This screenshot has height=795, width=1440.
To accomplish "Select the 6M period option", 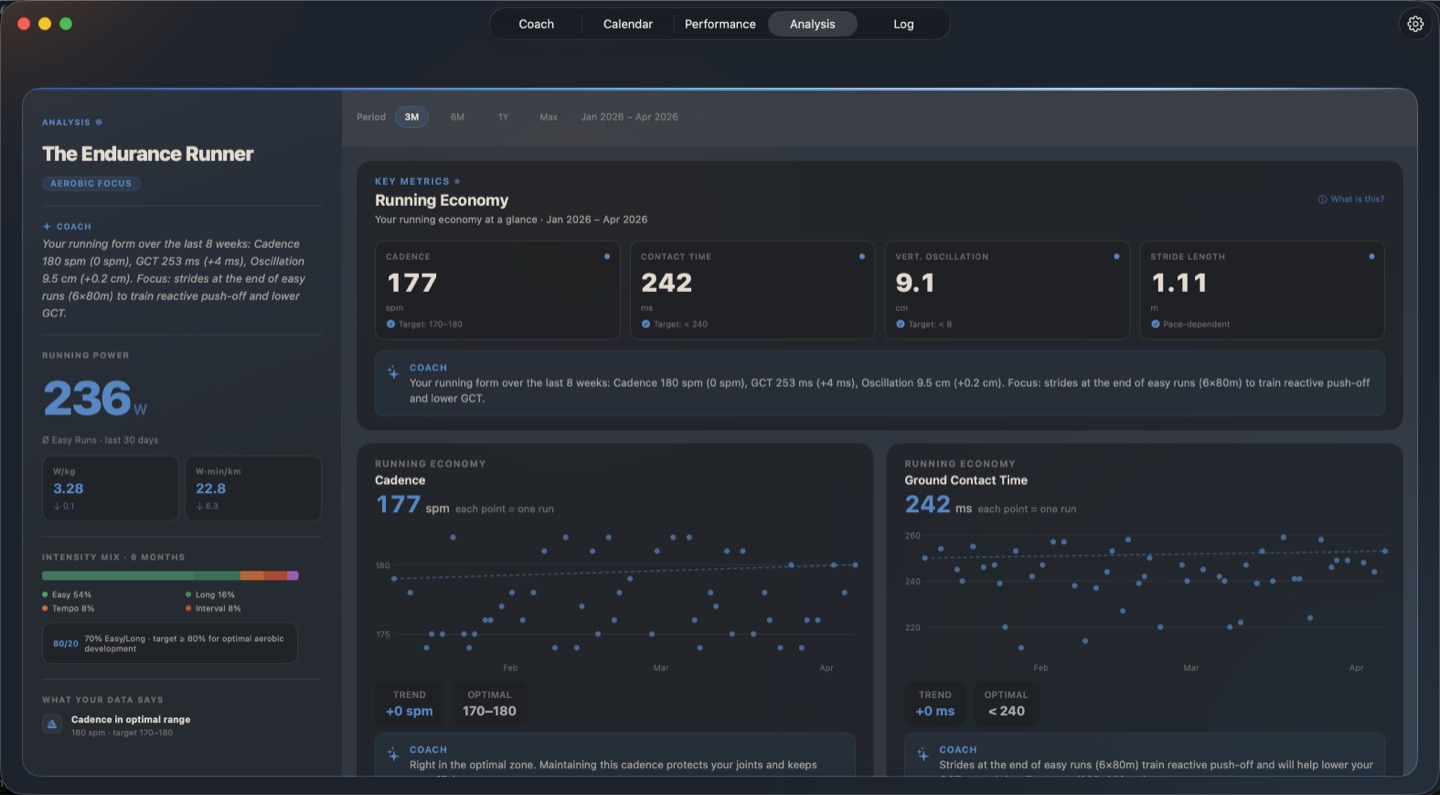I will pyautogui.click(x=457, y=116).
